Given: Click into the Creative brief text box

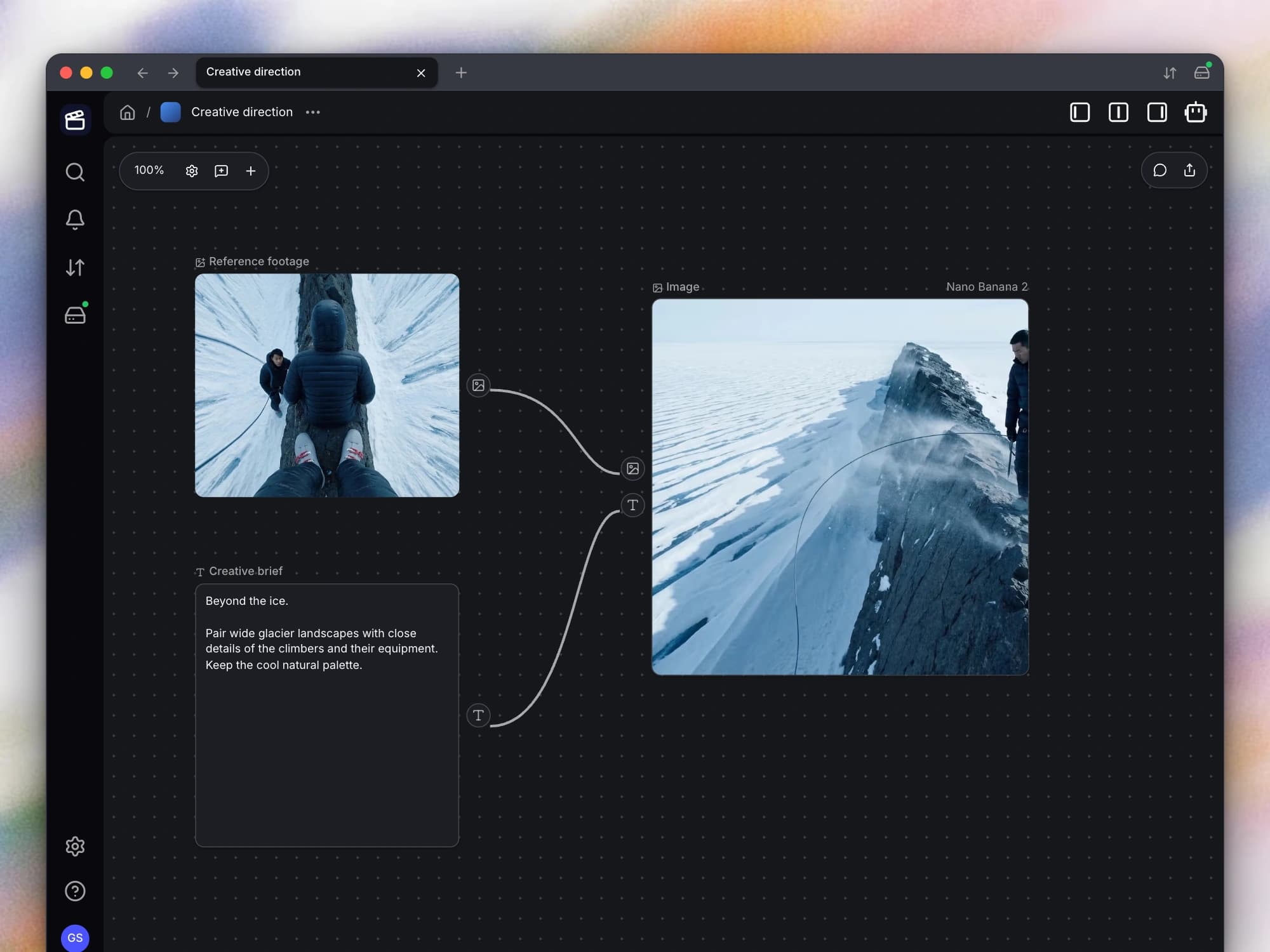Looking at the screenshot, I should coord(327,715).
